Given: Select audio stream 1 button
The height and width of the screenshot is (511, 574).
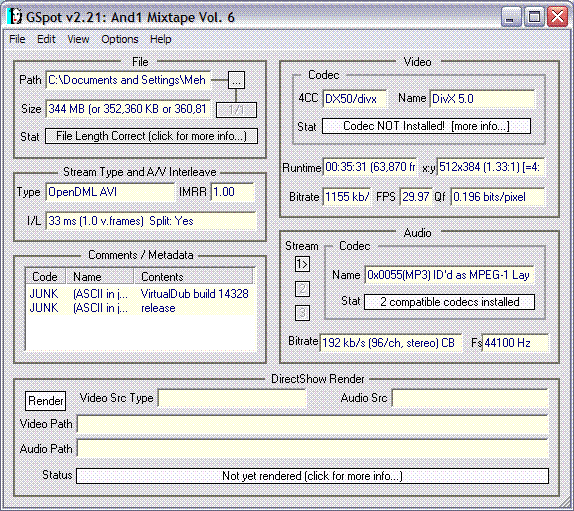Looking at the screenshot, I should (302, 264).
